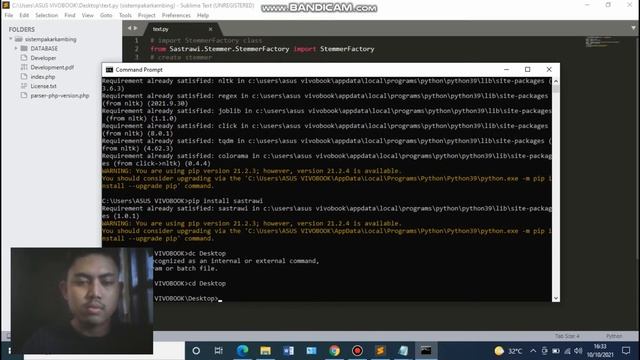Show hidden system tray icons
The height and width of the screenshot is (360, 640).
[x=533, y=351]
